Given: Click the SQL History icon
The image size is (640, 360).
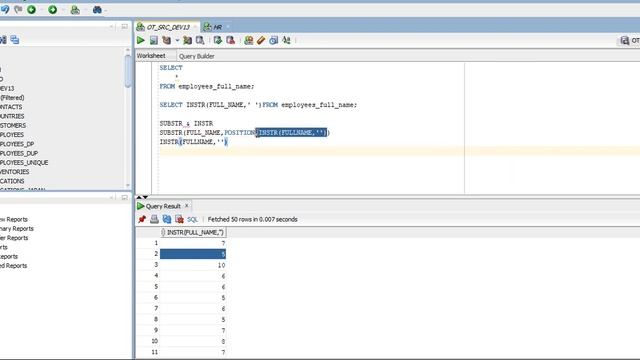Looking at the screenshot, I should click(273, 40).
